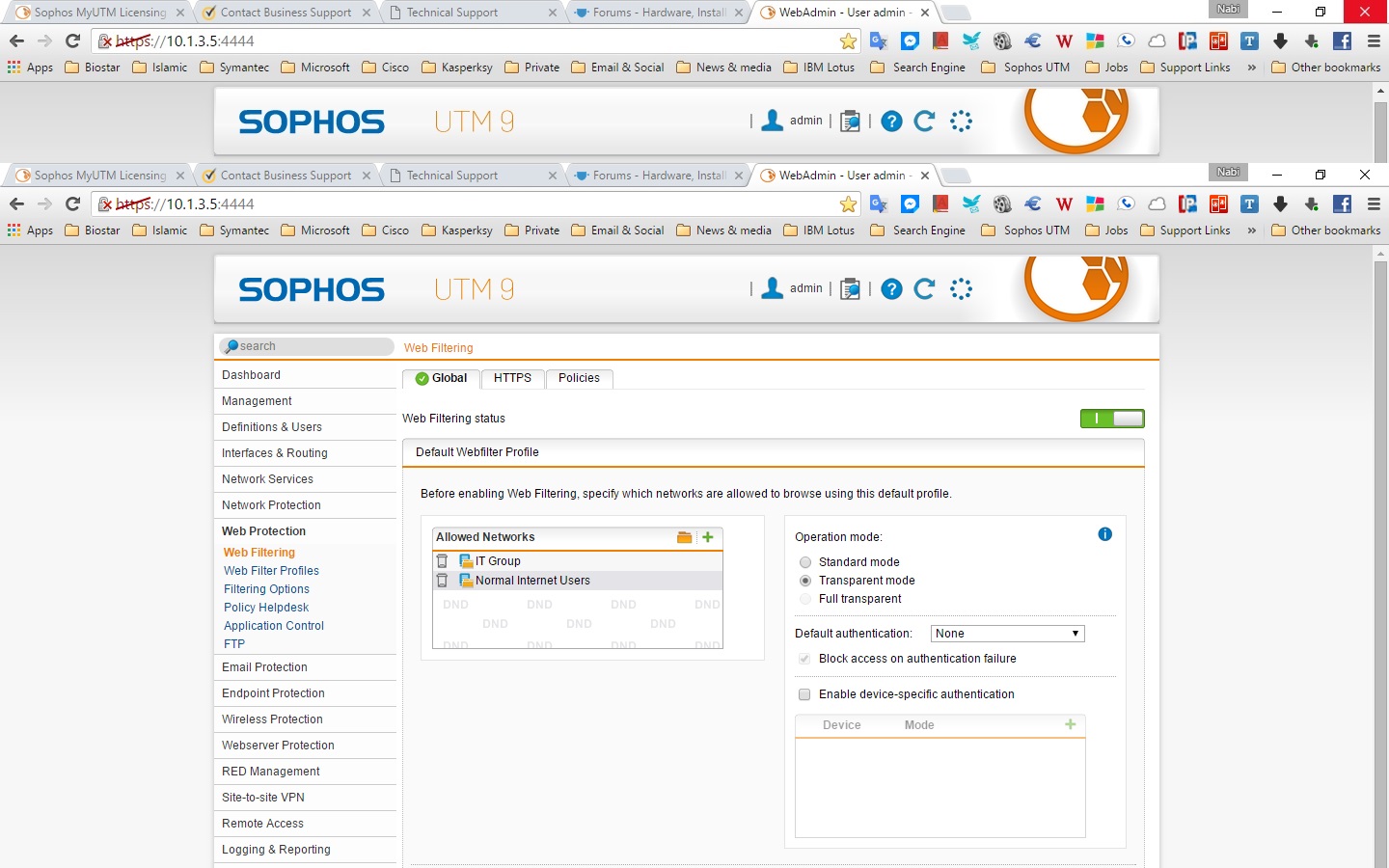Viewport: 1389px width, 868px height.
Task: Click the red W extension icon in the front window
Action: (1064, 203)
